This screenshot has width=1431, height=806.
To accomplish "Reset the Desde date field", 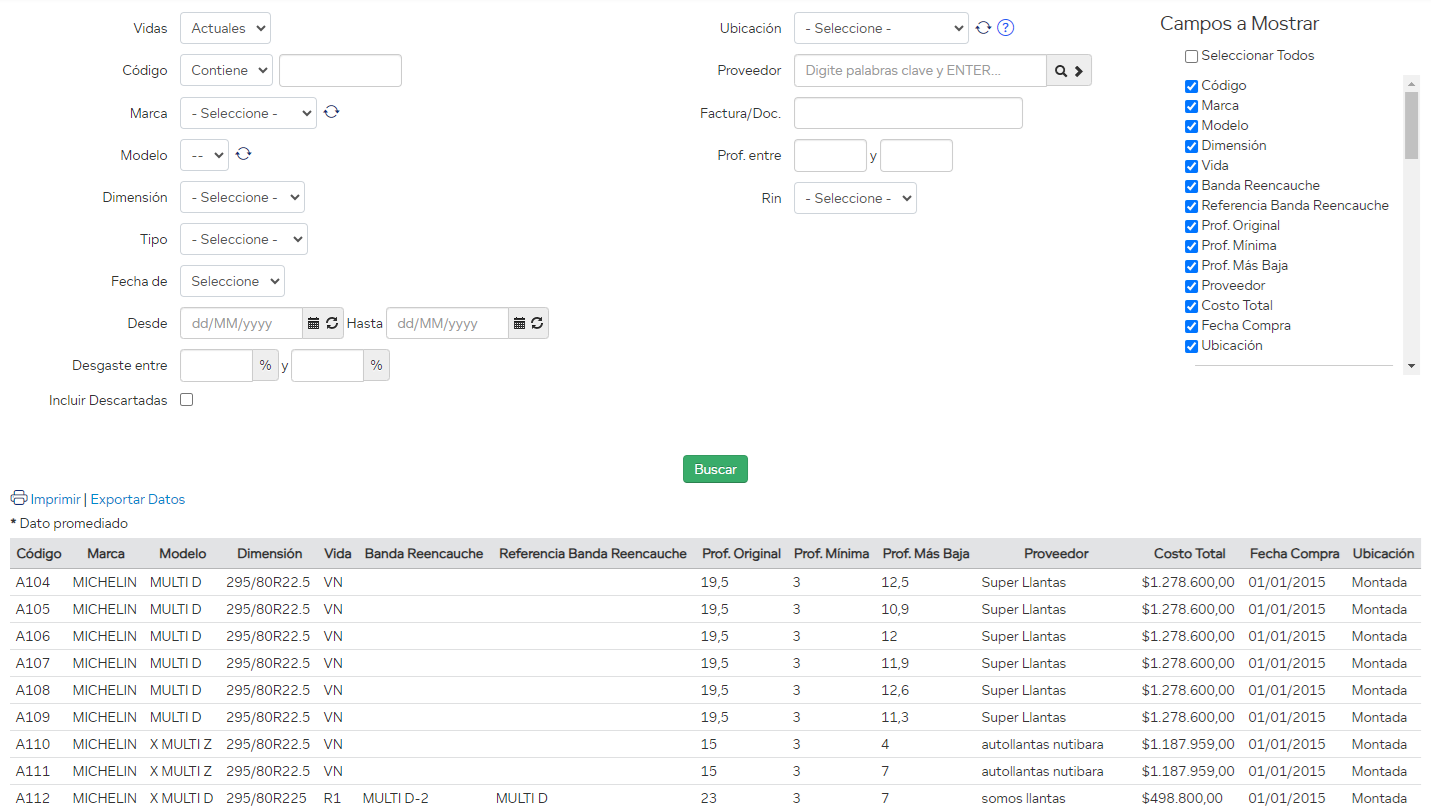I will pyautogui.click(x=332, y=323).
